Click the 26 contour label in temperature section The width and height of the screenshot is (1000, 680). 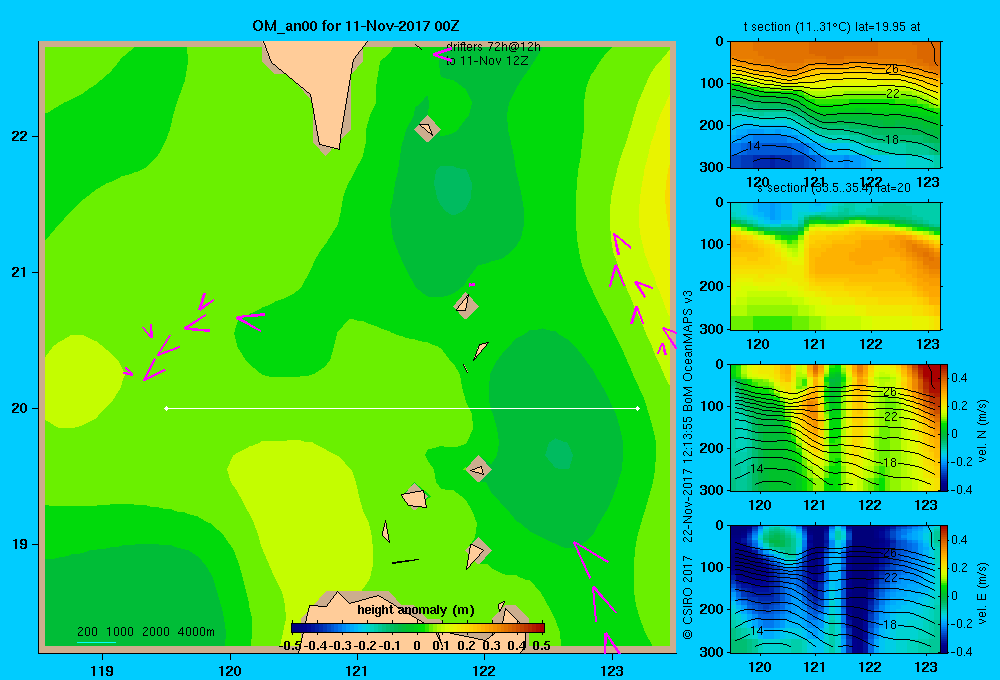pyautogui.click(x=892, y=69)
